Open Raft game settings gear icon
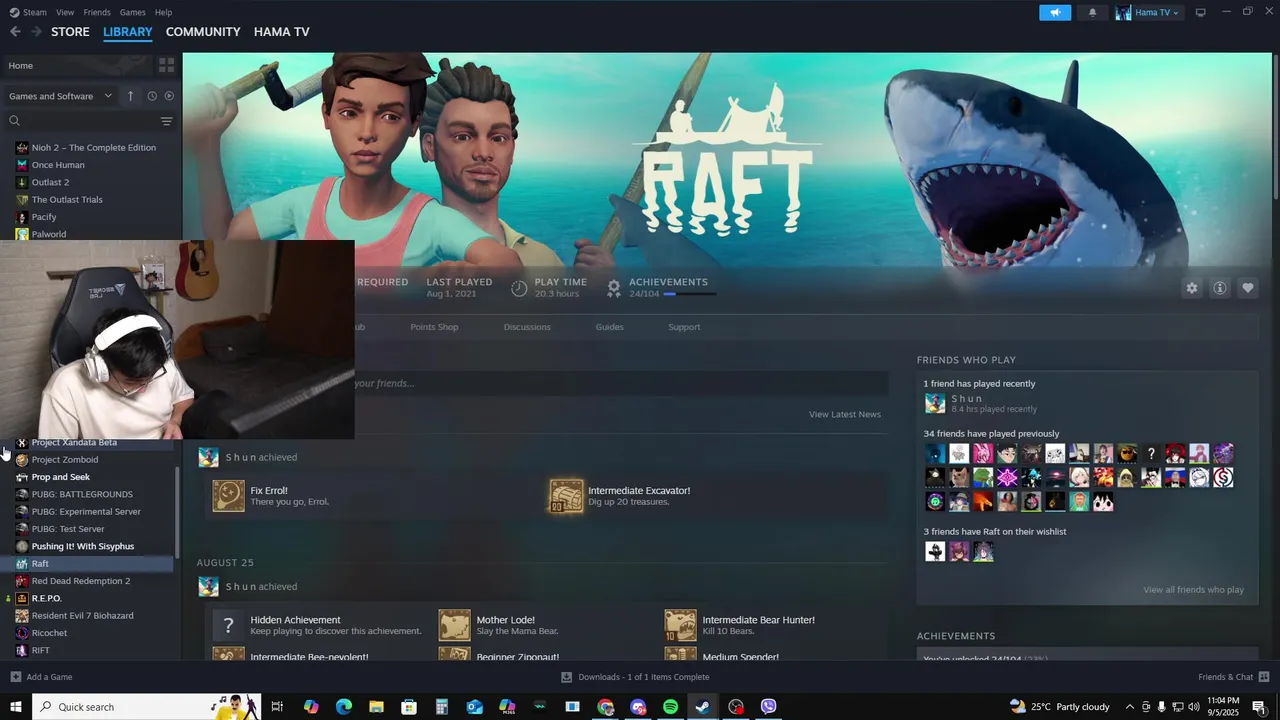 [x=1192, y=288]
